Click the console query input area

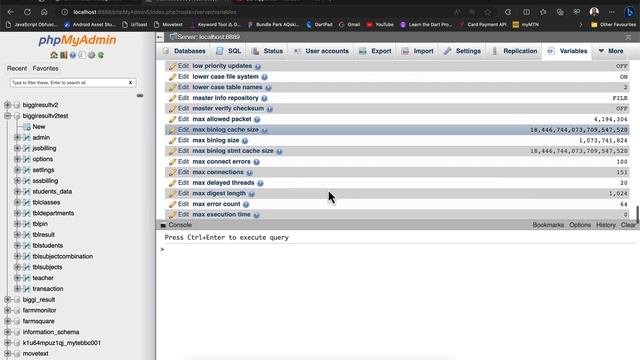point(398,249)
